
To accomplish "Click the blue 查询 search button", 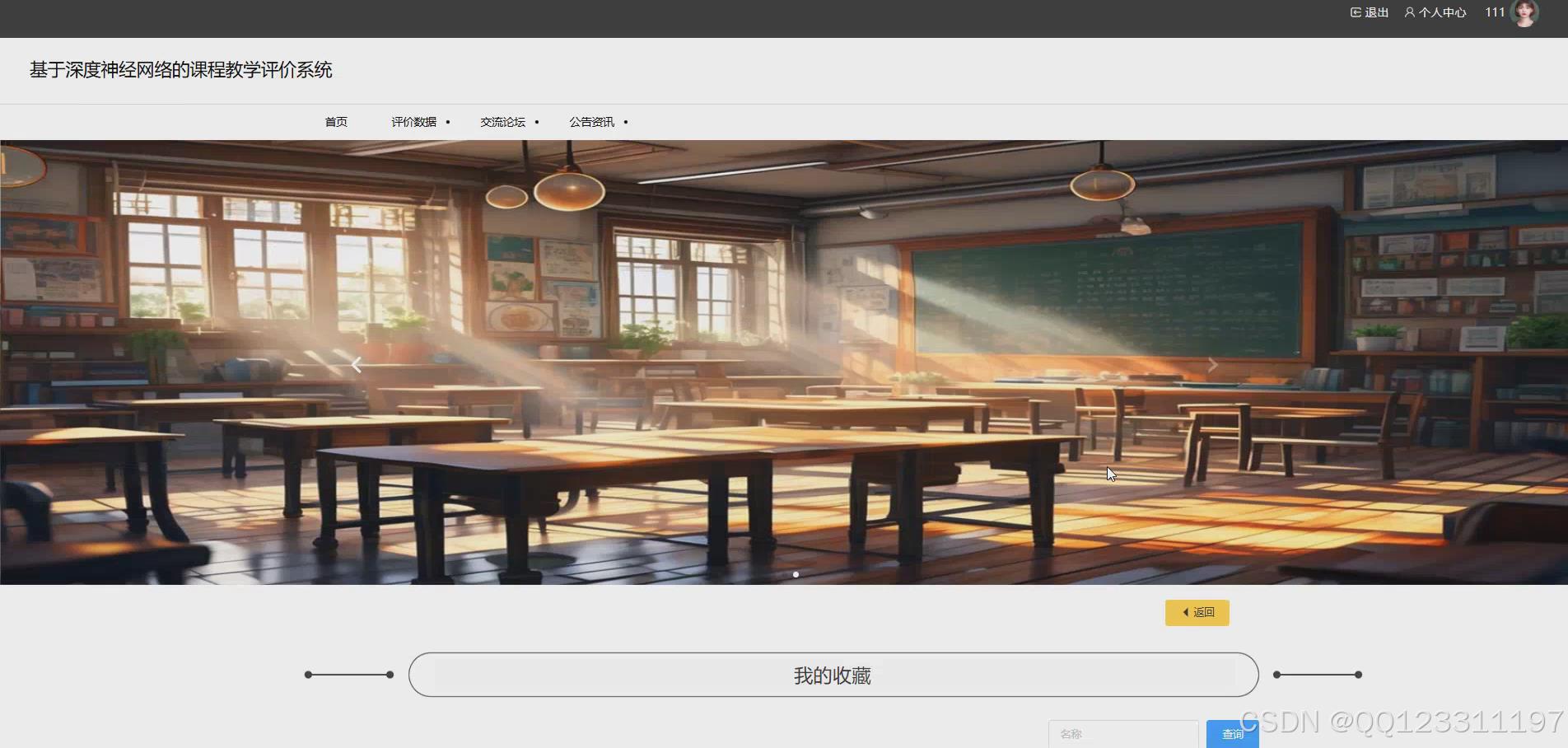I will (1232, 734).
